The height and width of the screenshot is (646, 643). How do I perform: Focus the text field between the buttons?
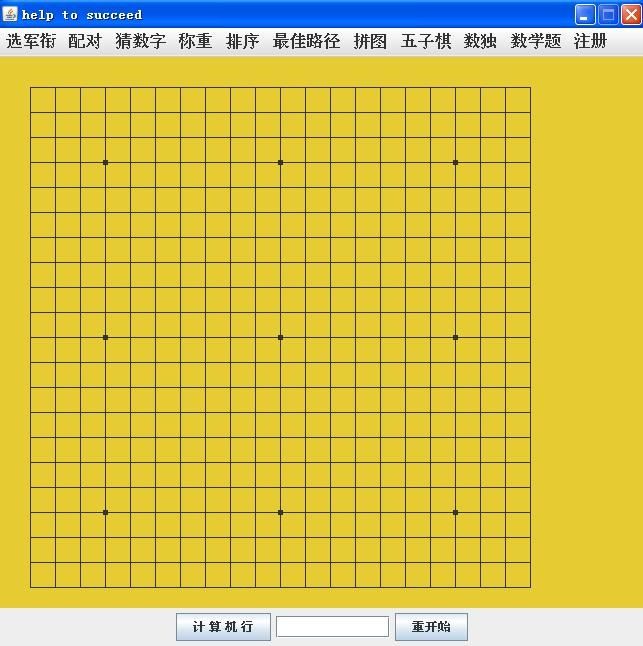(332, 627)
